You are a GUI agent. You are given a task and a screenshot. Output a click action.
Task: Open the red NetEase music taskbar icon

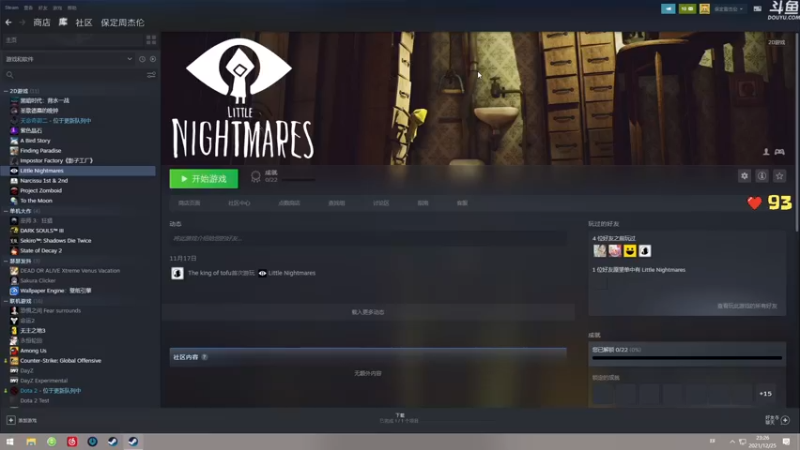(72, 442)
